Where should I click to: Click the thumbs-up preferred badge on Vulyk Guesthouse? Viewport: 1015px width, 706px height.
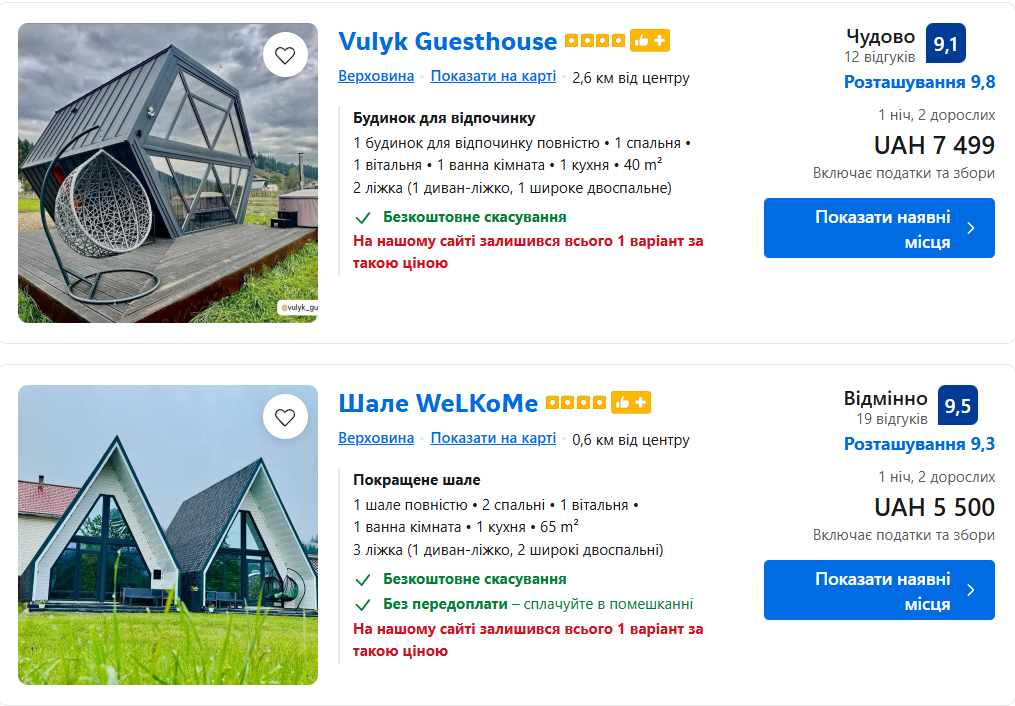pos(650,41)
